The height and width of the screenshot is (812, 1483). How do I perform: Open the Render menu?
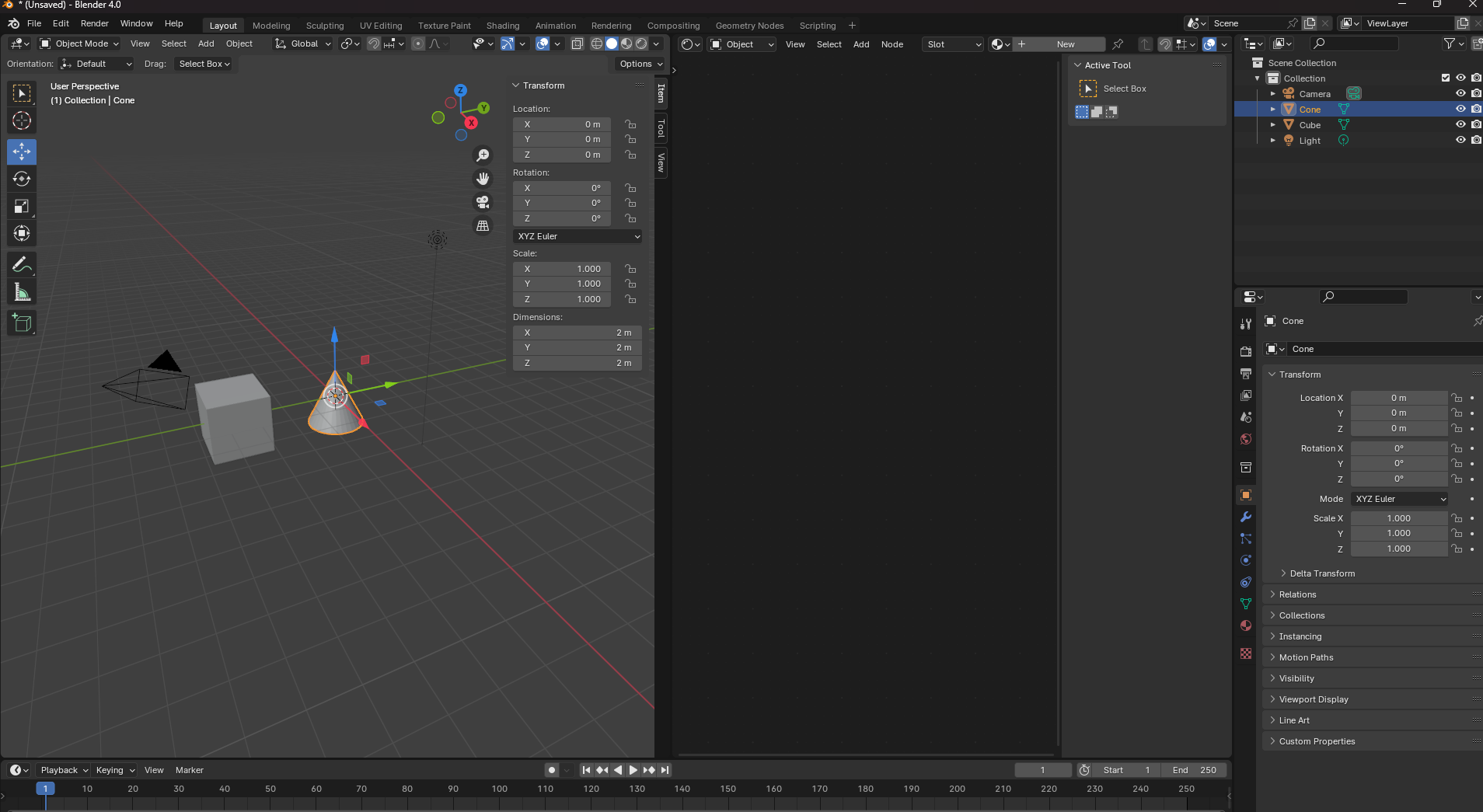[95, 23]
